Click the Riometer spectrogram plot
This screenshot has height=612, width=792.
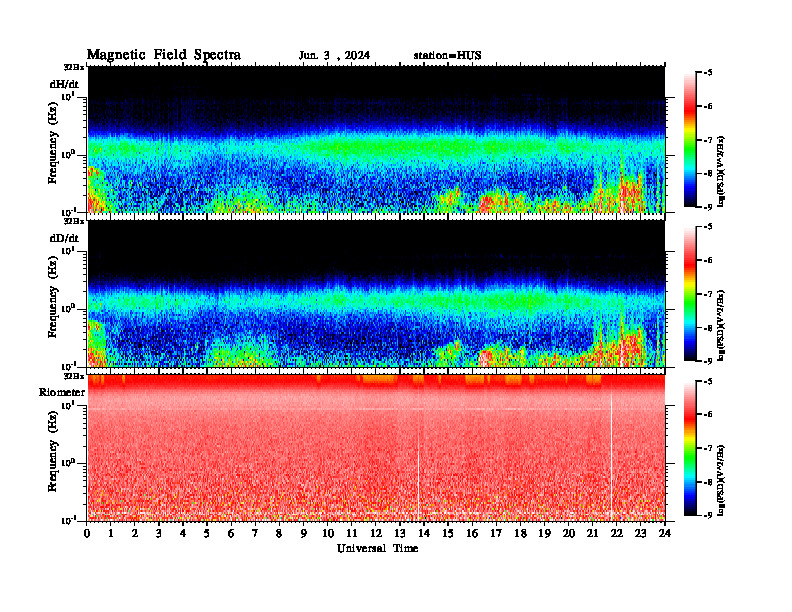pos(376,448)
